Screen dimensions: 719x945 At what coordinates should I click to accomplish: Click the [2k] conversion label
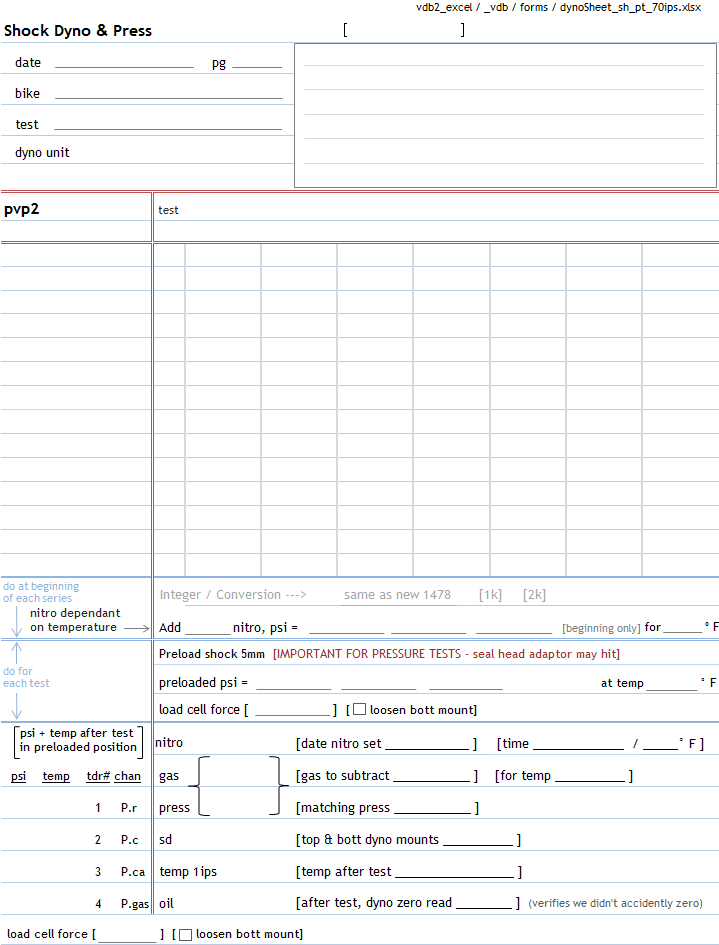pos(535,595)
